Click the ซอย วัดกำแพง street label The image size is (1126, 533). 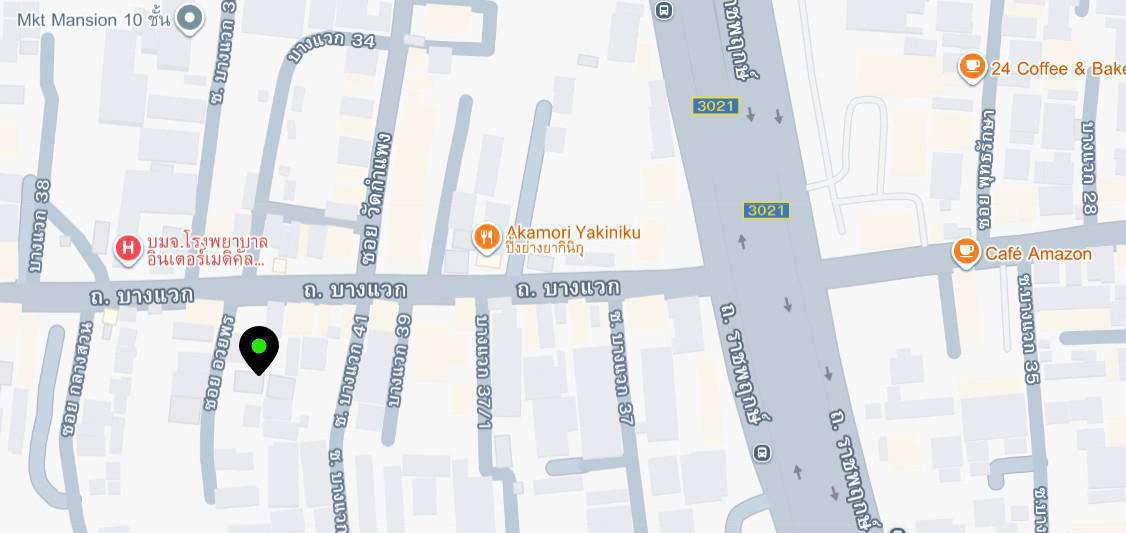(376, 199)
